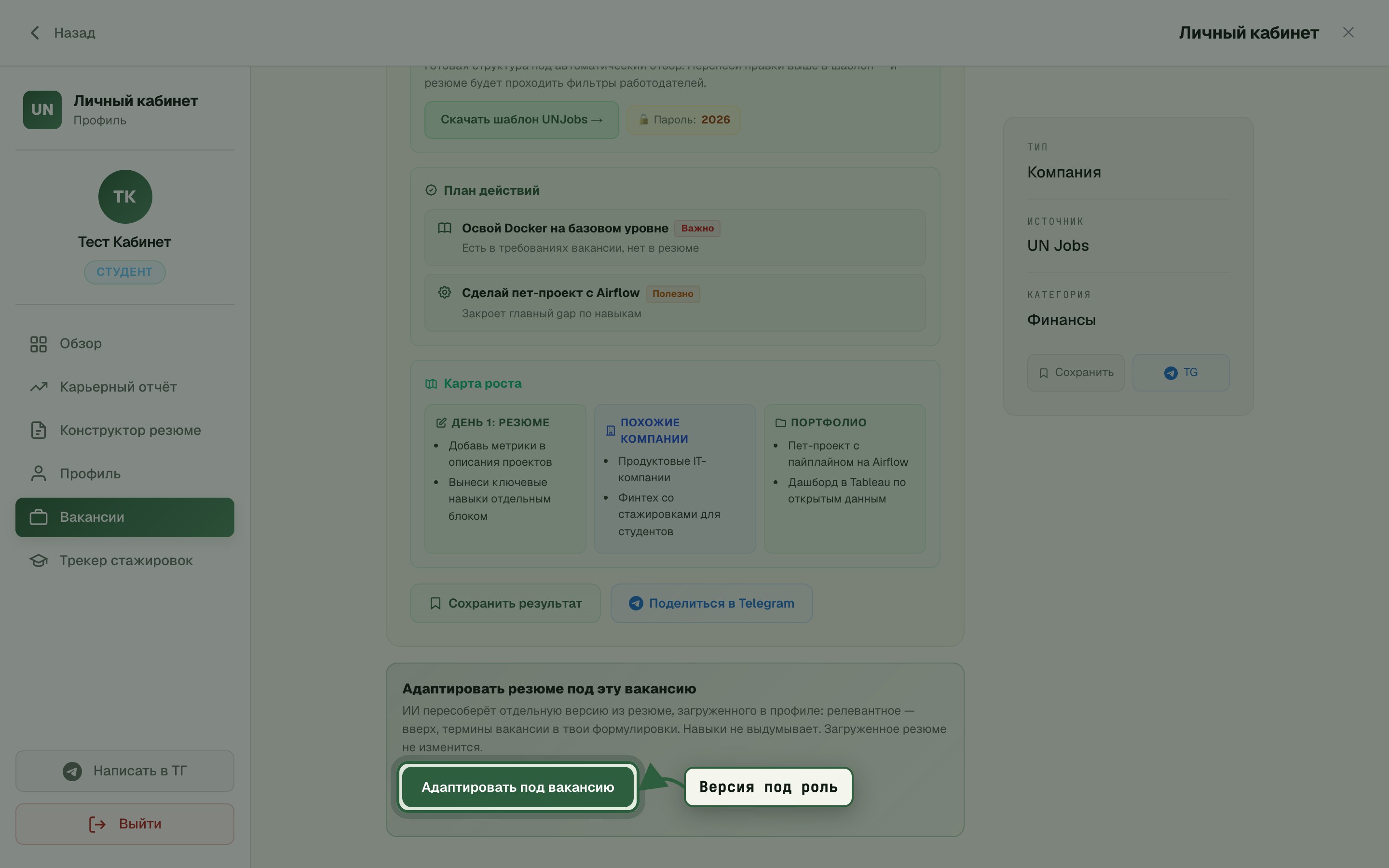Click the Полезно tag

click(673, 294)
